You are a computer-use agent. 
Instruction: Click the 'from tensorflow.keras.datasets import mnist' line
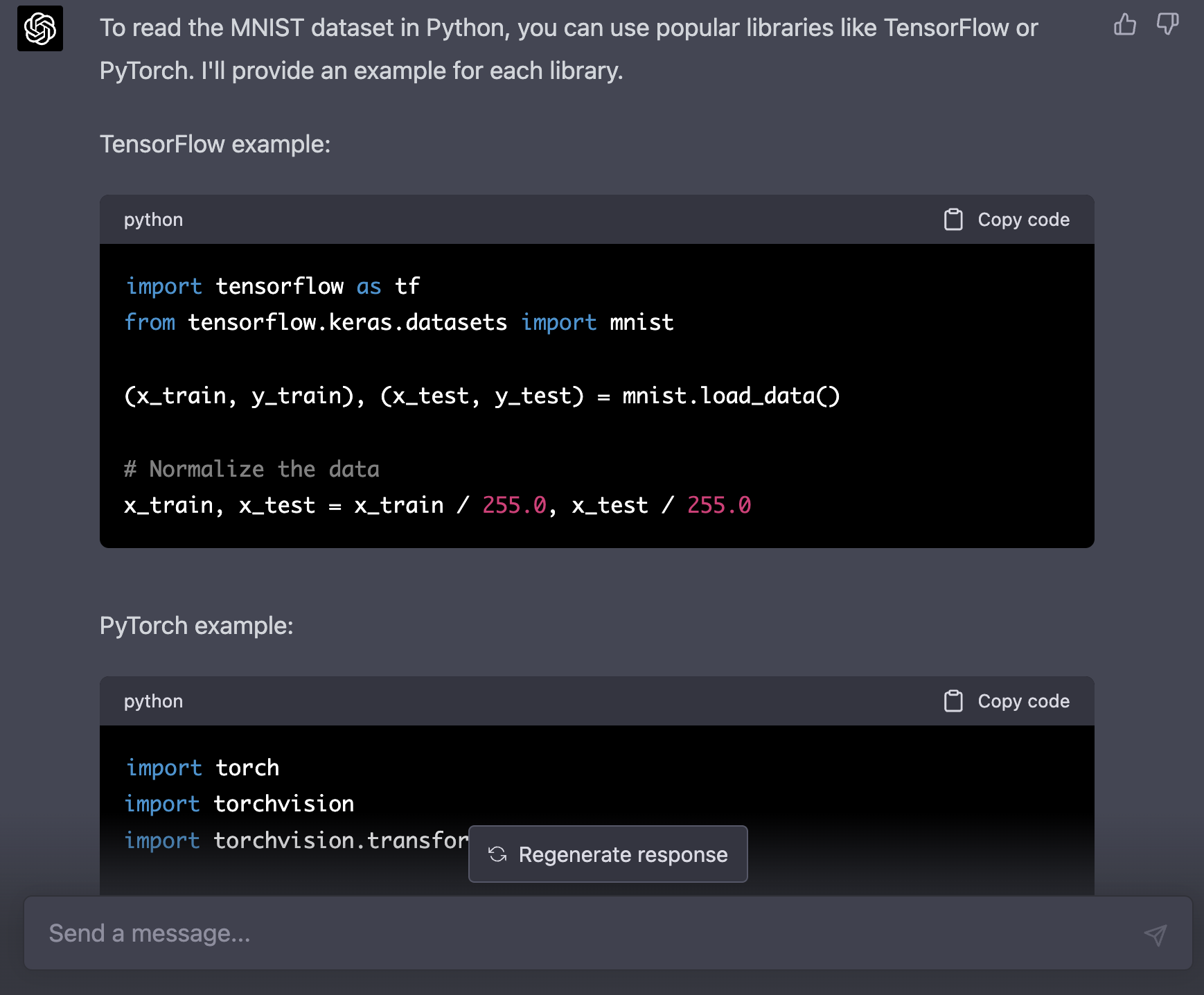(x=399, y=322)
